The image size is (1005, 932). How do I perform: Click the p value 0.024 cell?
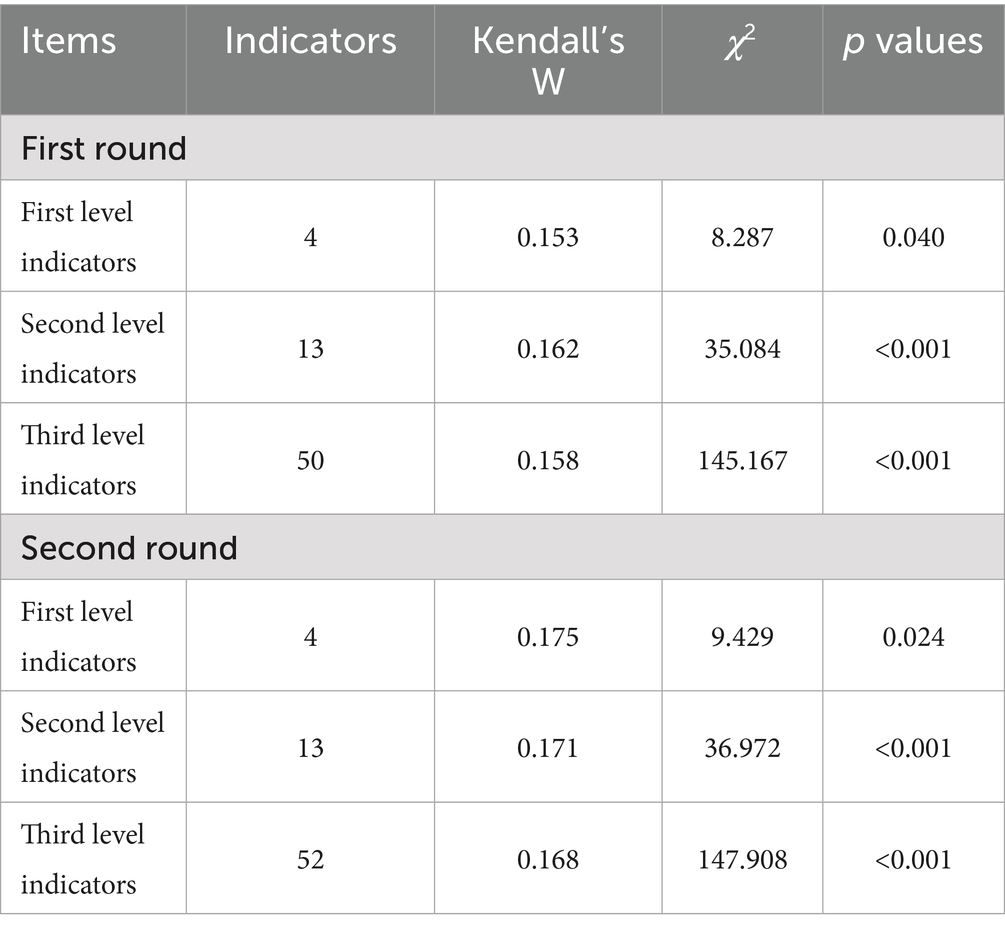(913, 636)
